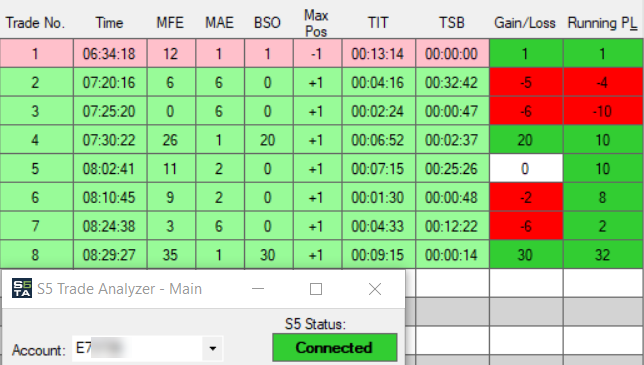The image size is (644, 365).
Task: Click the Running PL cell showing -10
Action: [x=603, y=111]
